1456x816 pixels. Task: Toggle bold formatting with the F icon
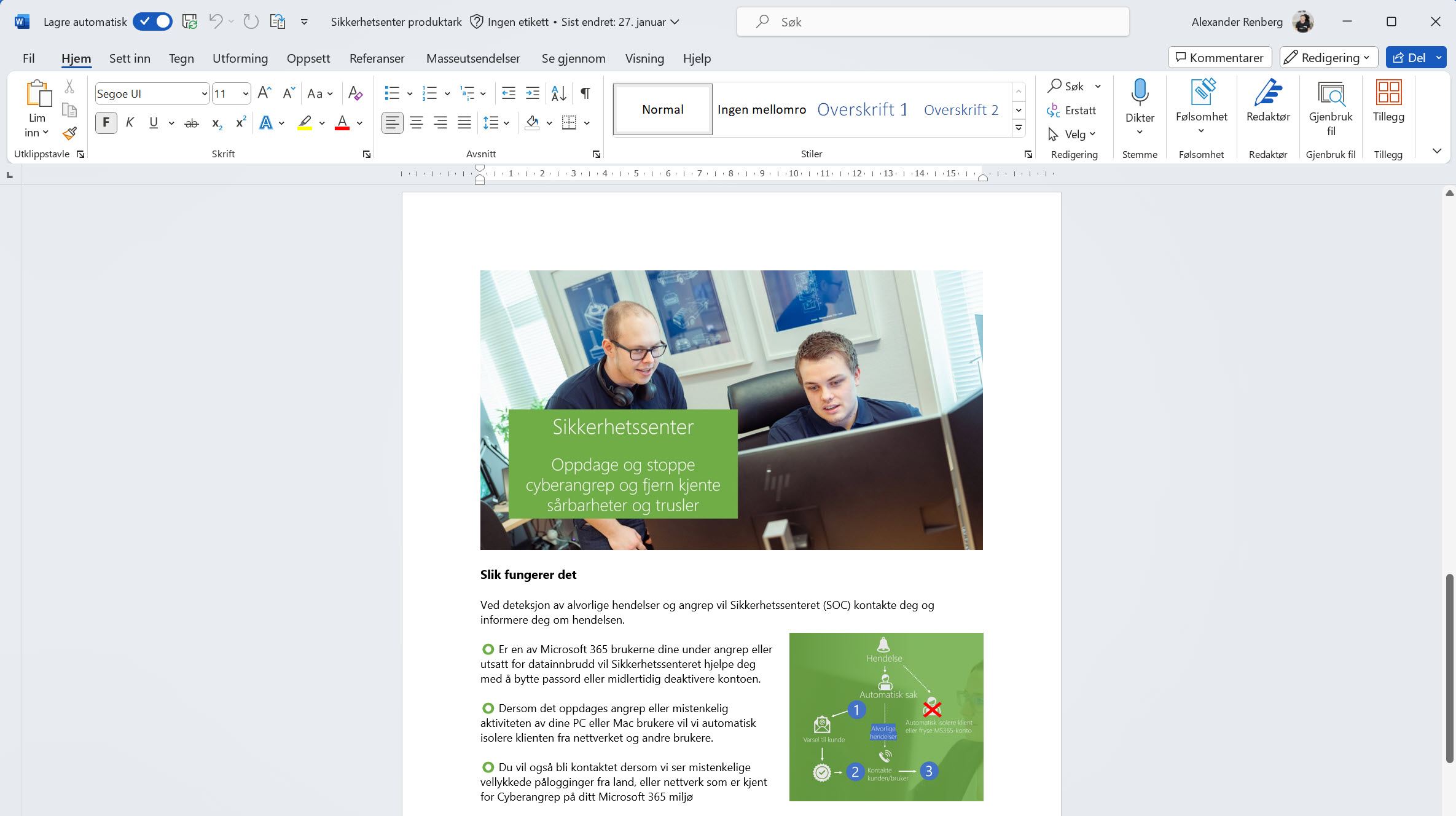point(106,122)
